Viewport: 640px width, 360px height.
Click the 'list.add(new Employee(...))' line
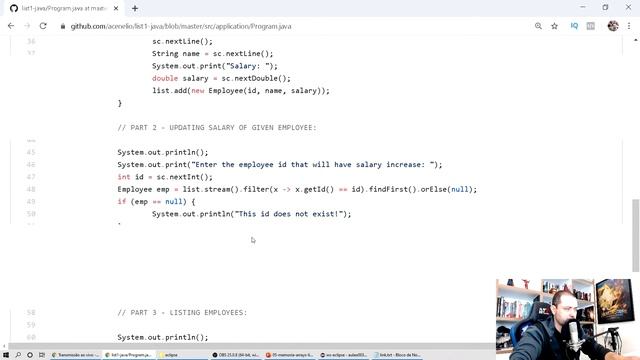point(241,91)
